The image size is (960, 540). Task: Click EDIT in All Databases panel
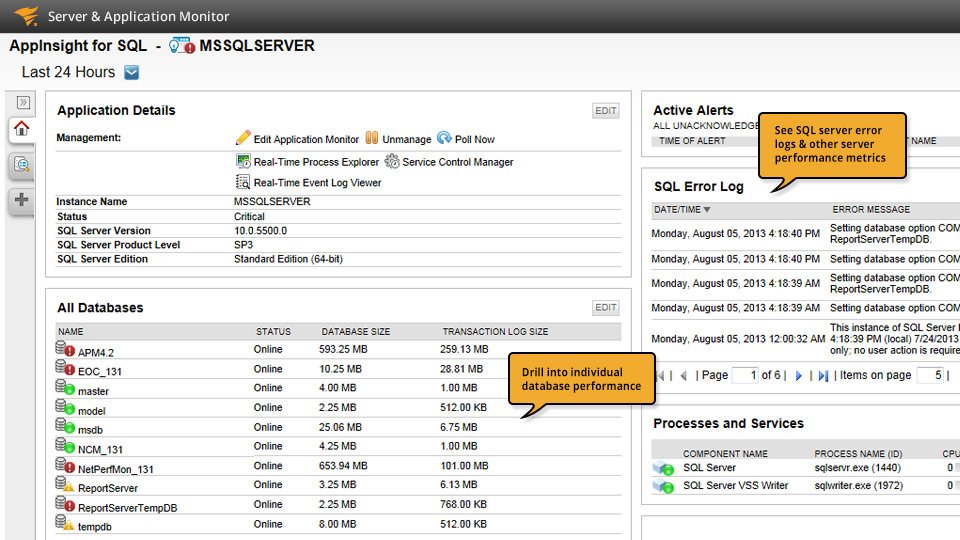(606, 307)
